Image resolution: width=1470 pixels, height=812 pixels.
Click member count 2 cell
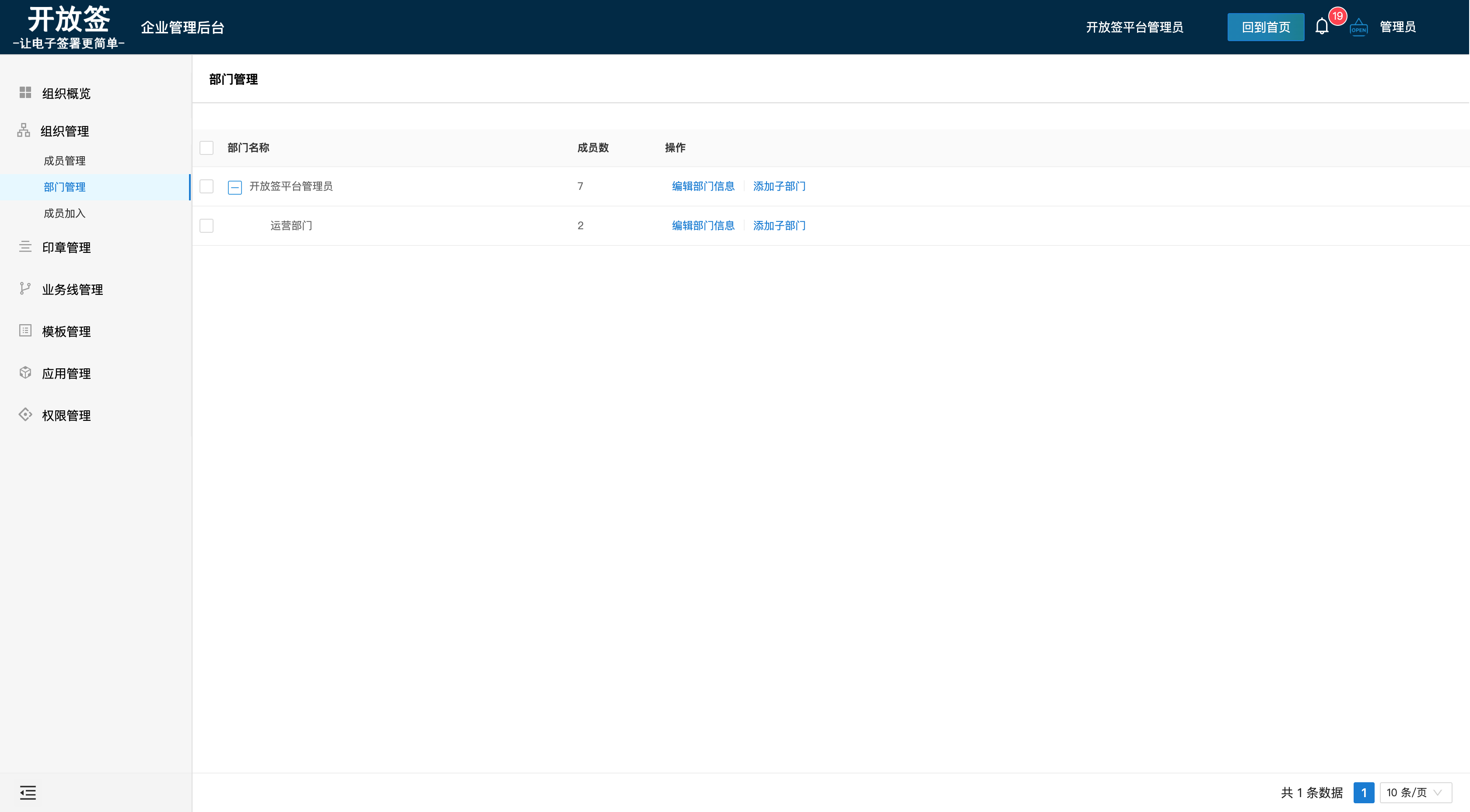(x=581, y=226)
